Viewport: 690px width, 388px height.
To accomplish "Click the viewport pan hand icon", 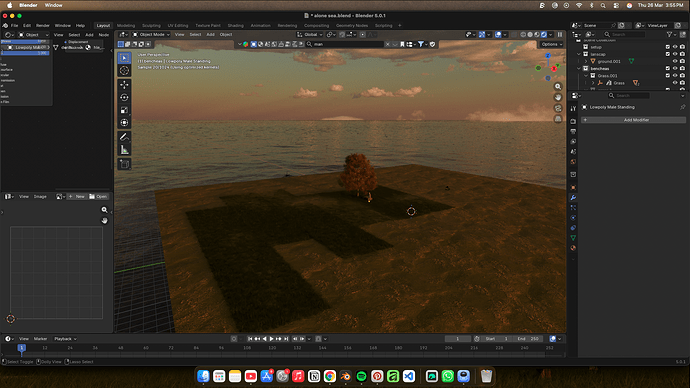I will point(558,97).
